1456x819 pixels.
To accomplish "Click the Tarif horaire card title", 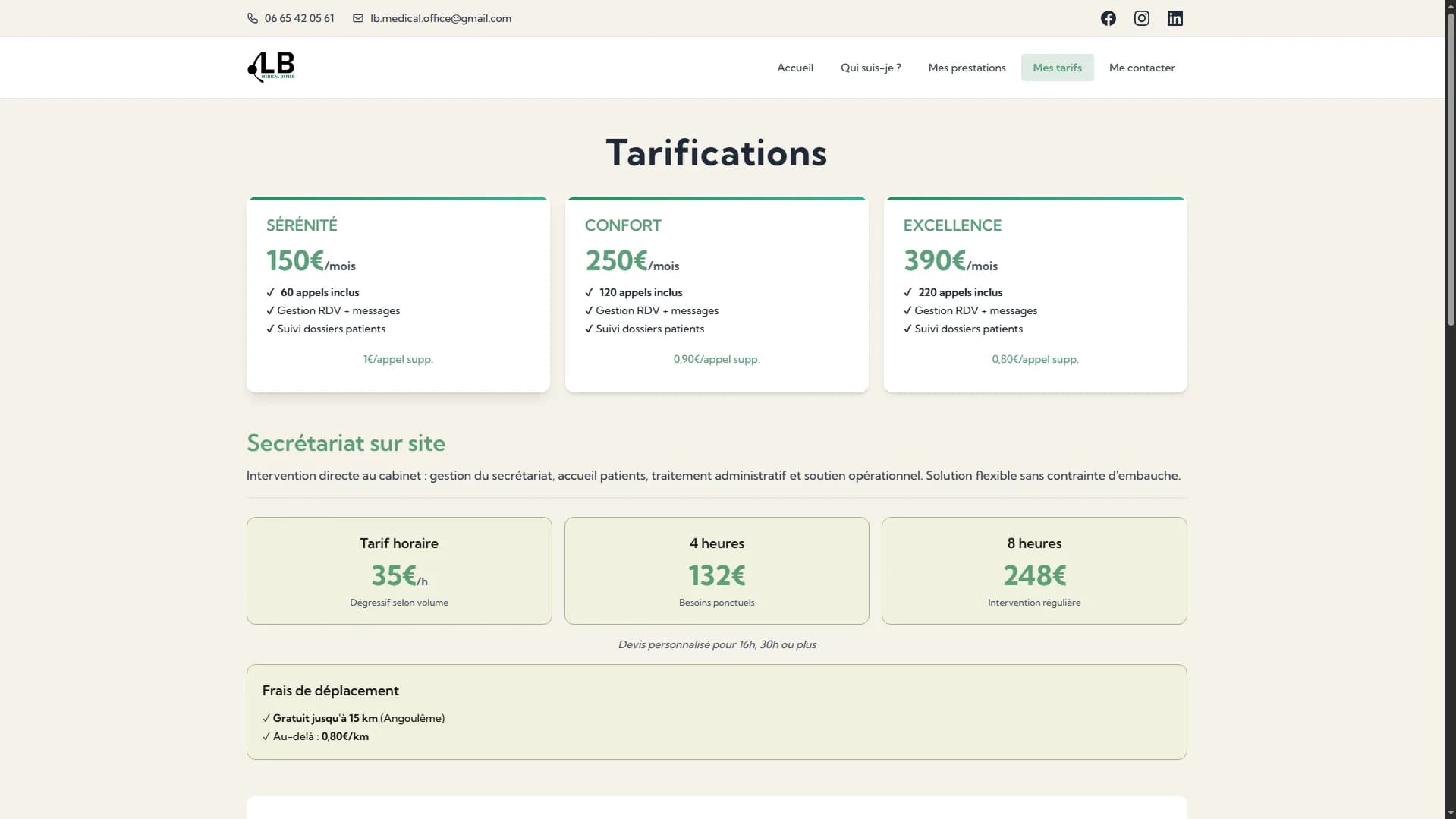I will 399,543.
